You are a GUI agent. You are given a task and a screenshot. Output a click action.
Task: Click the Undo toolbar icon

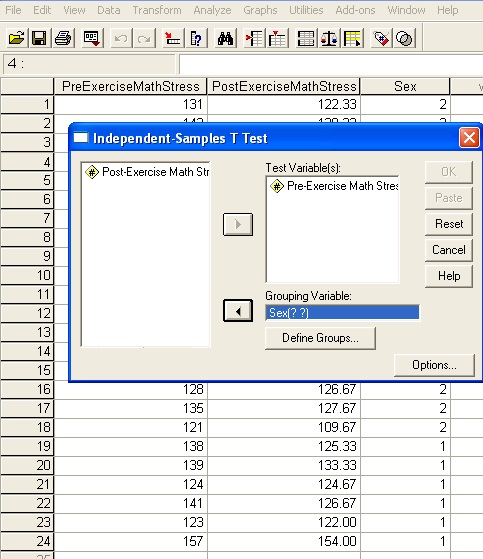[x=121, y=38]
